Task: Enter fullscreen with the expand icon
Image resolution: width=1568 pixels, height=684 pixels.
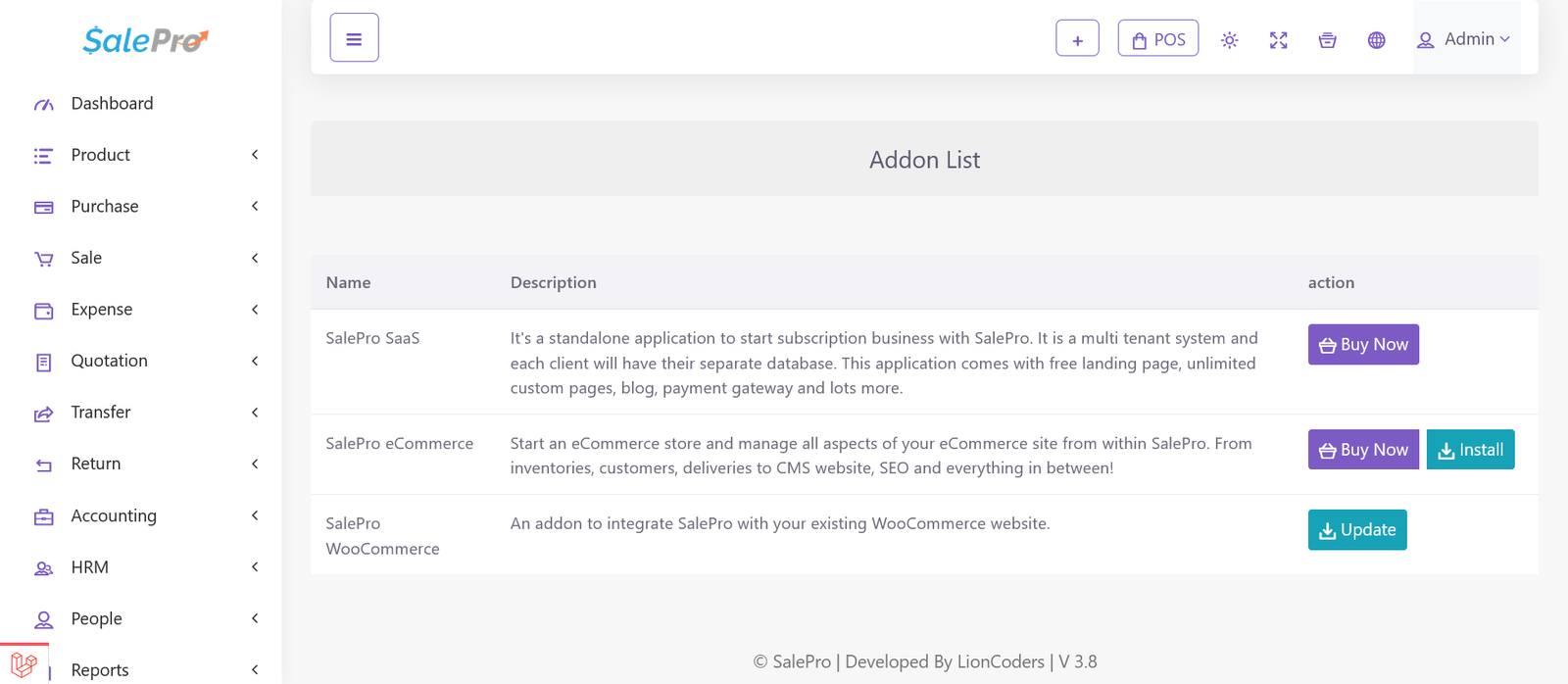Action: pyautogui.click(x=1278, y=40)
